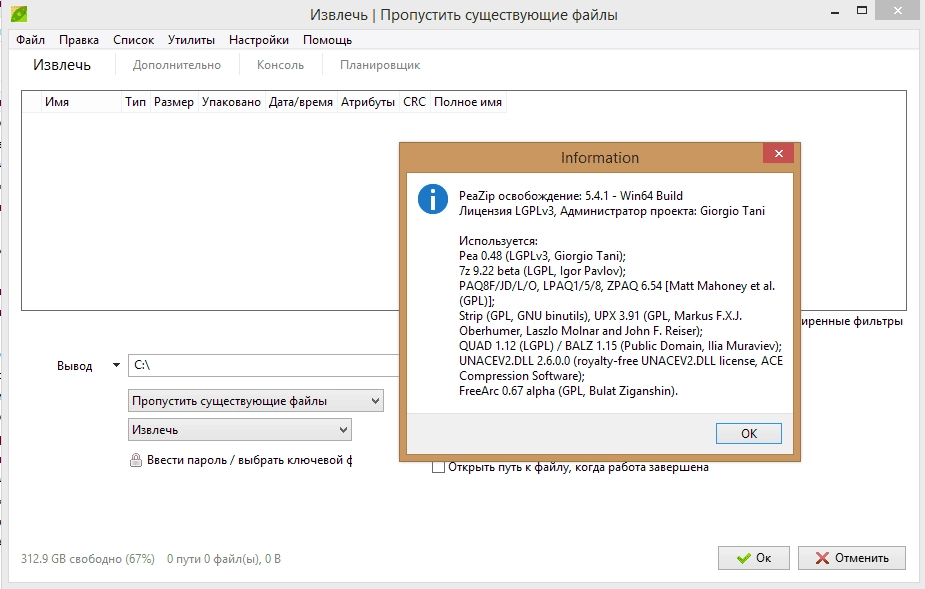925x589 pixels.
Task: Switch to the Дополнительно tab
Action: 176,65
